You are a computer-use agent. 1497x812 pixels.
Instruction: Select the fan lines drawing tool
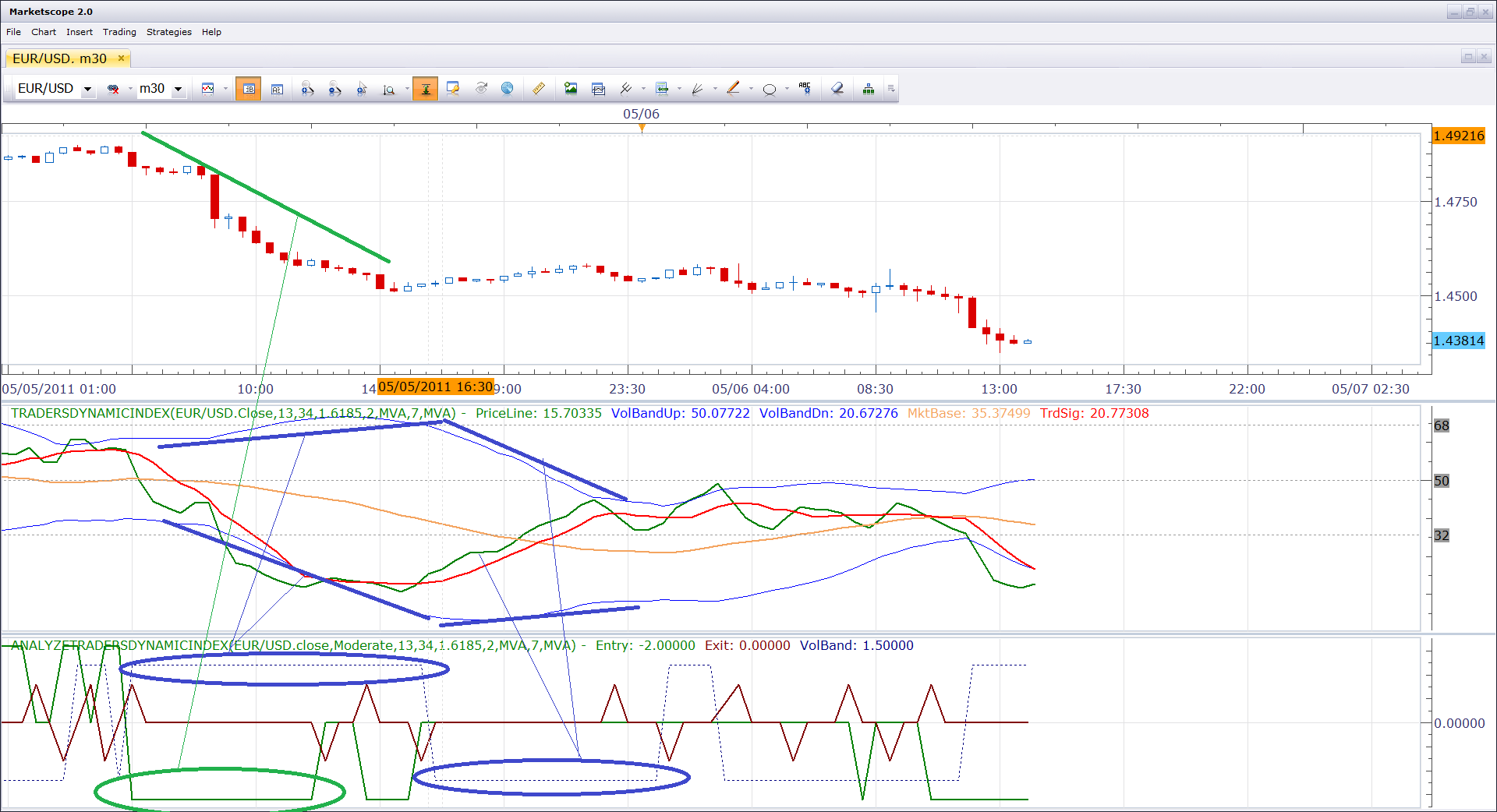pos(697,89)
